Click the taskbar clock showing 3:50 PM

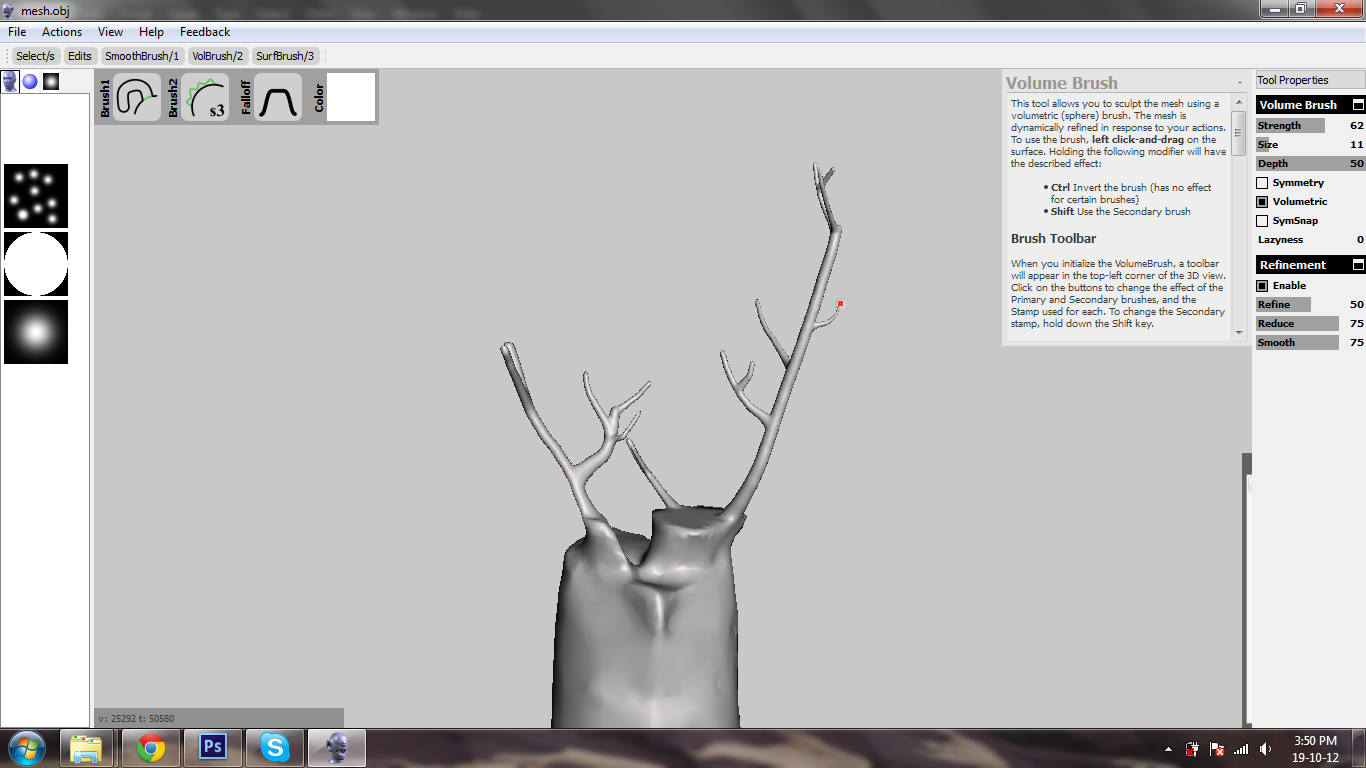1316,749
